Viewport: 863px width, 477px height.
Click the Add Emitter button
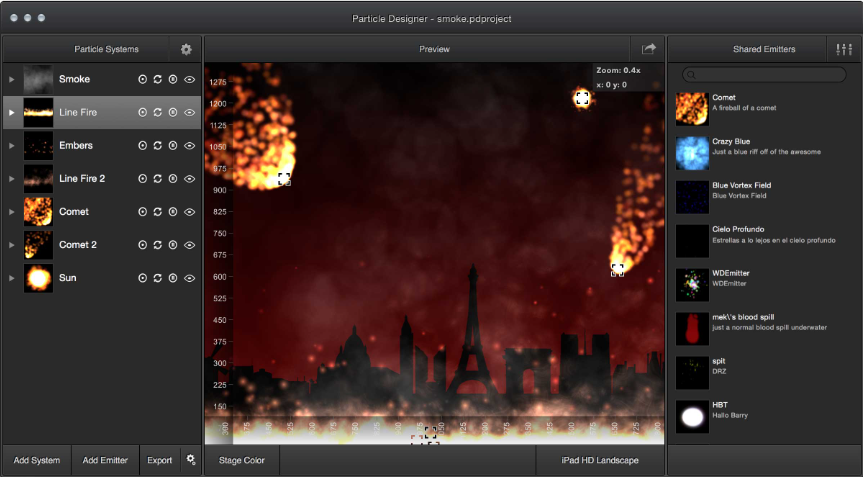point(105,460)
